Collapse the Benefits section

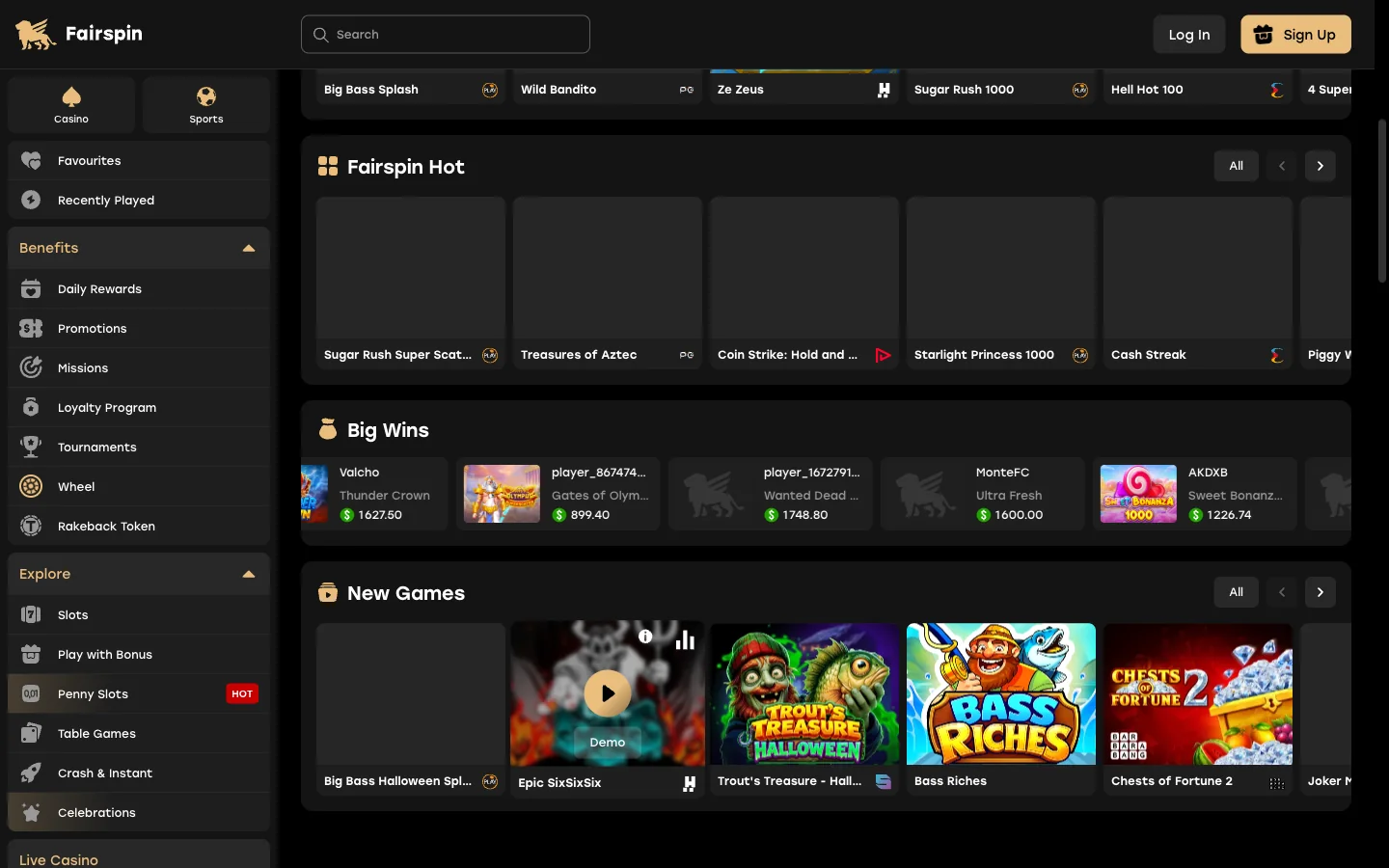pyautogui.click(x=249, y=249)
